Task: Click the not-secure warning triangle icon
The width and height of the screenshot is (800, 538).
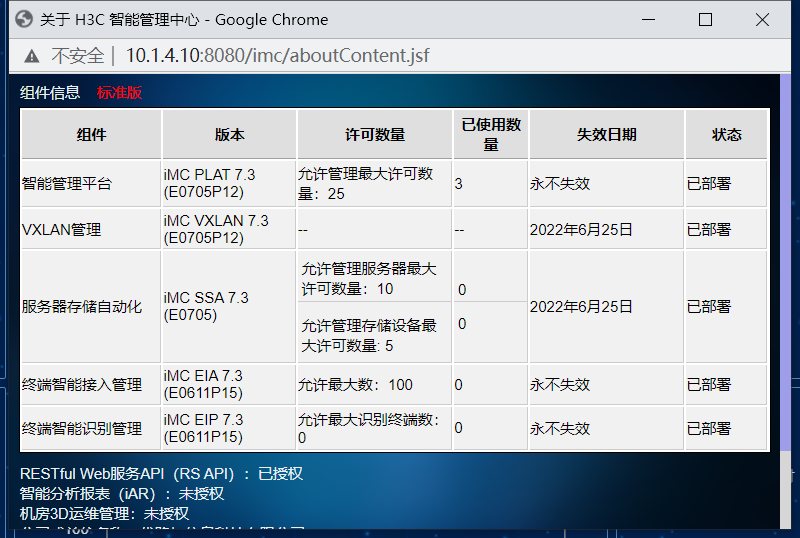Action: tap(32, 56)
